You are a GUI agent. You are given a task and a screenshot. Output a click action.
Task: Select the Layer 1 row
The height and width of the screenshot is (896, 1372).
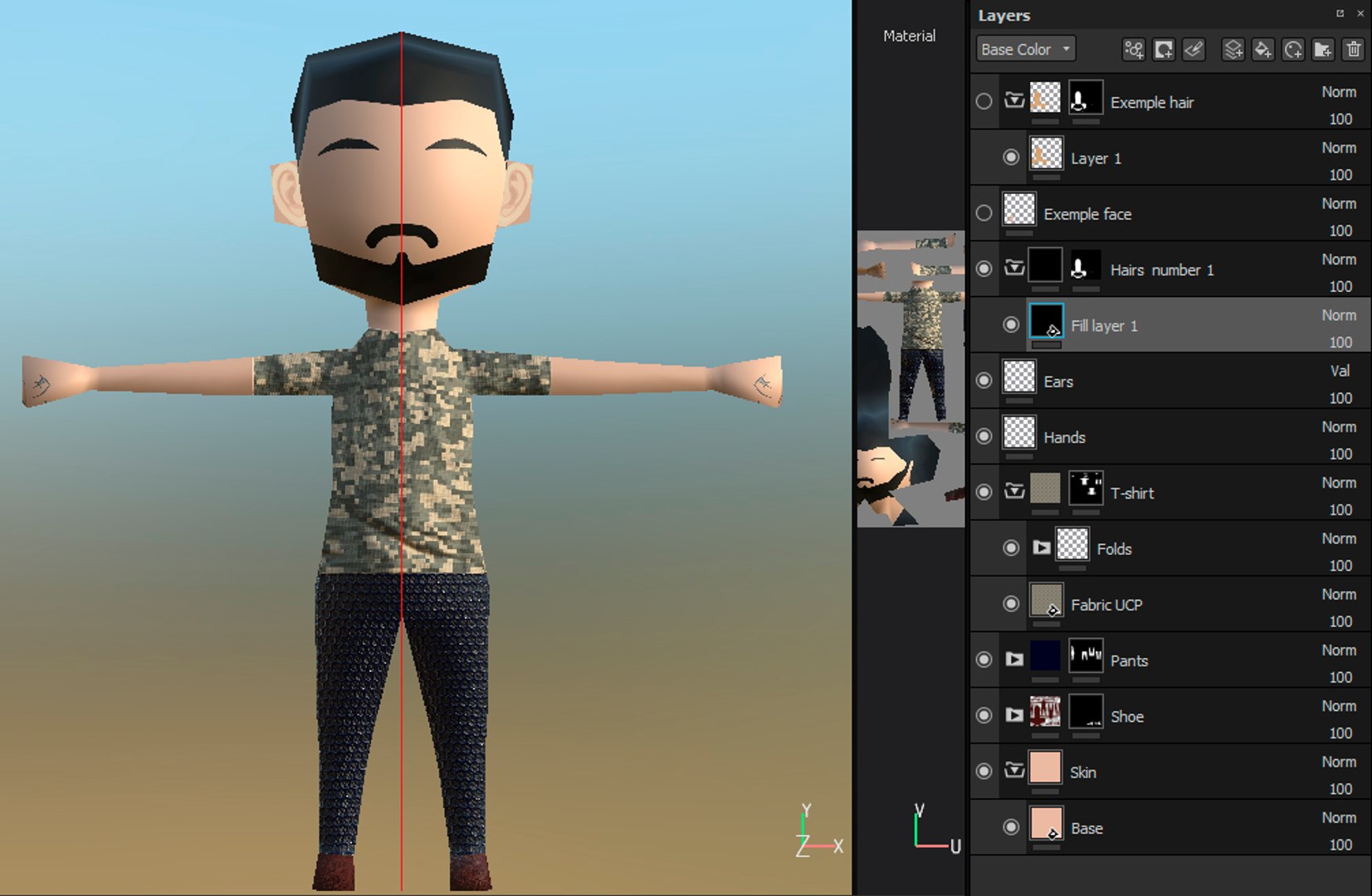coord(1170,158)
